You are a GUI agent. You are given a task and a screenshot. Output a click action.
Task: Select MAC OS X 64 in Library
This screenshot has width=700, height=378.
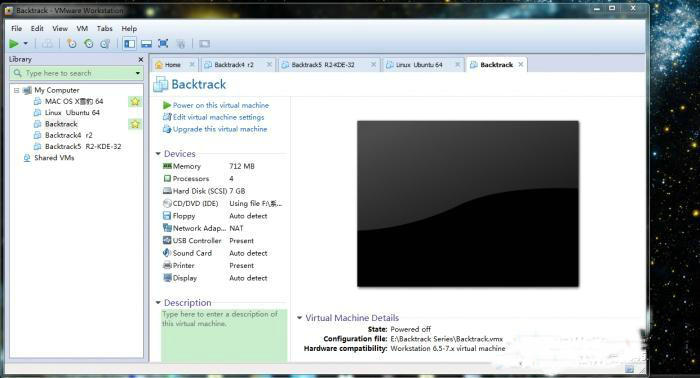coord(74,101)
